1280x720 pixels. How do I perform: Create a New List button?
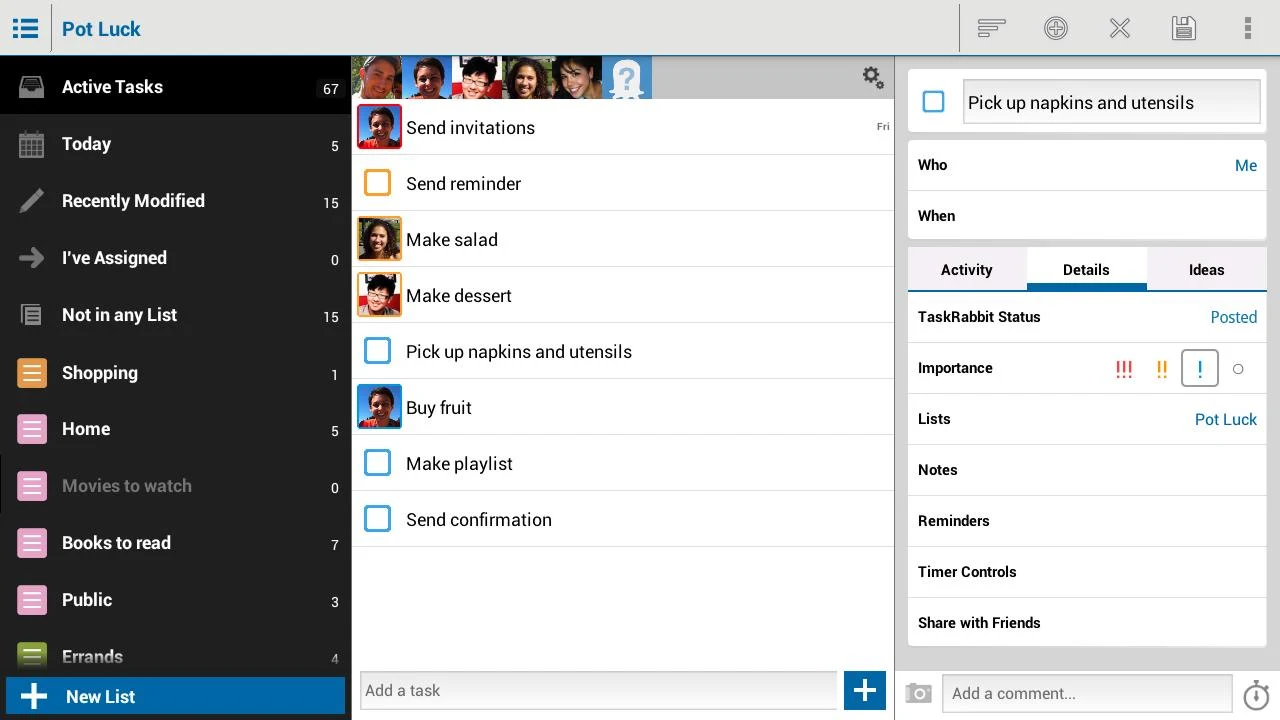tap(175, 697)
